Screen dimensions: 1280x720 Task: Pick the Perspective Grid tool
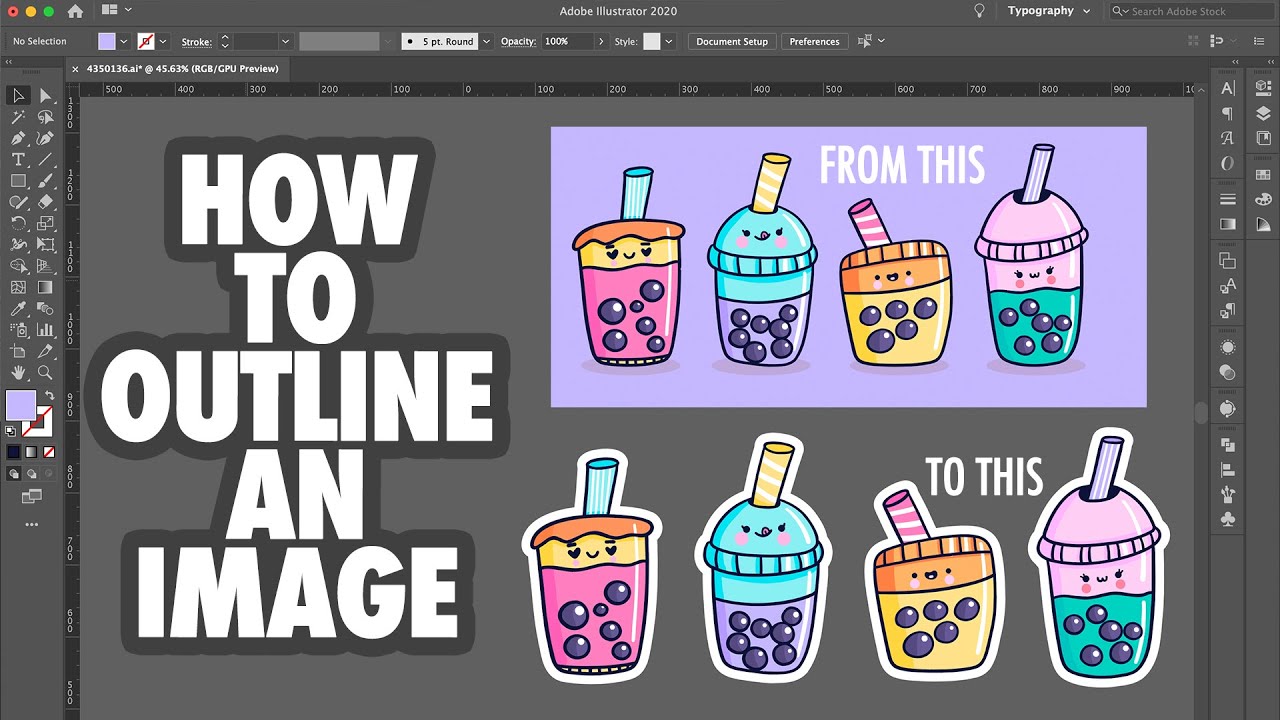45,266
